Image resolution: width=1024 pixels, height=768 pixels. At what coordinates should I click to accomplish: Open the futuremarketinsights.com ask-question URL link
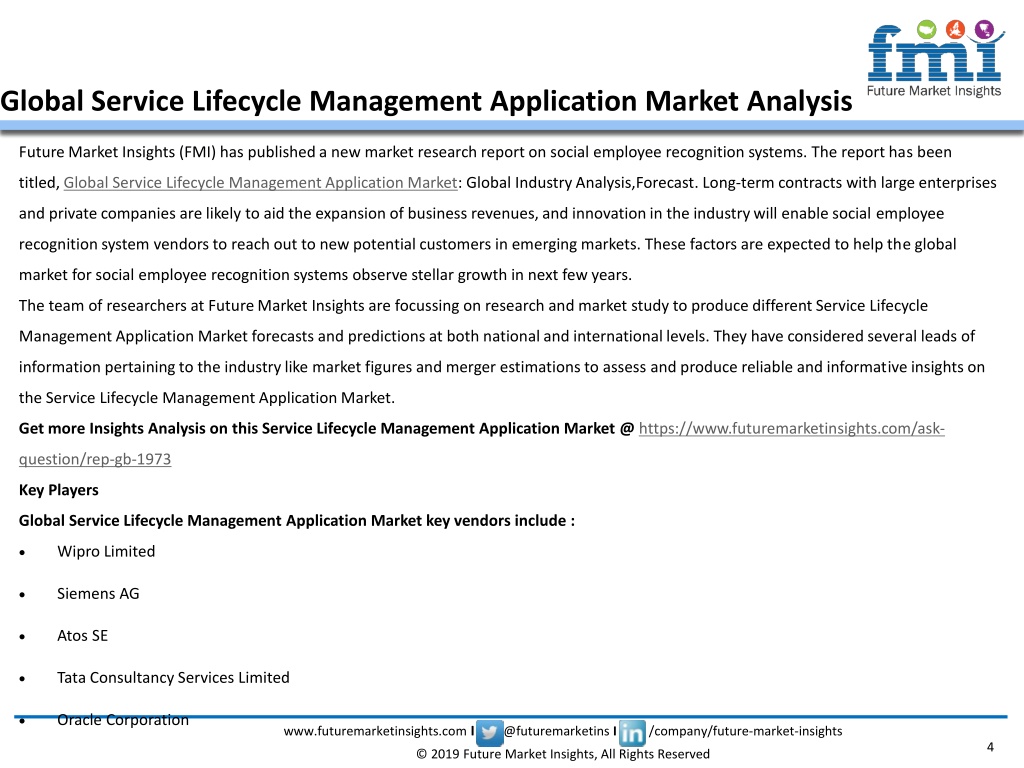[x=481, y=443]
